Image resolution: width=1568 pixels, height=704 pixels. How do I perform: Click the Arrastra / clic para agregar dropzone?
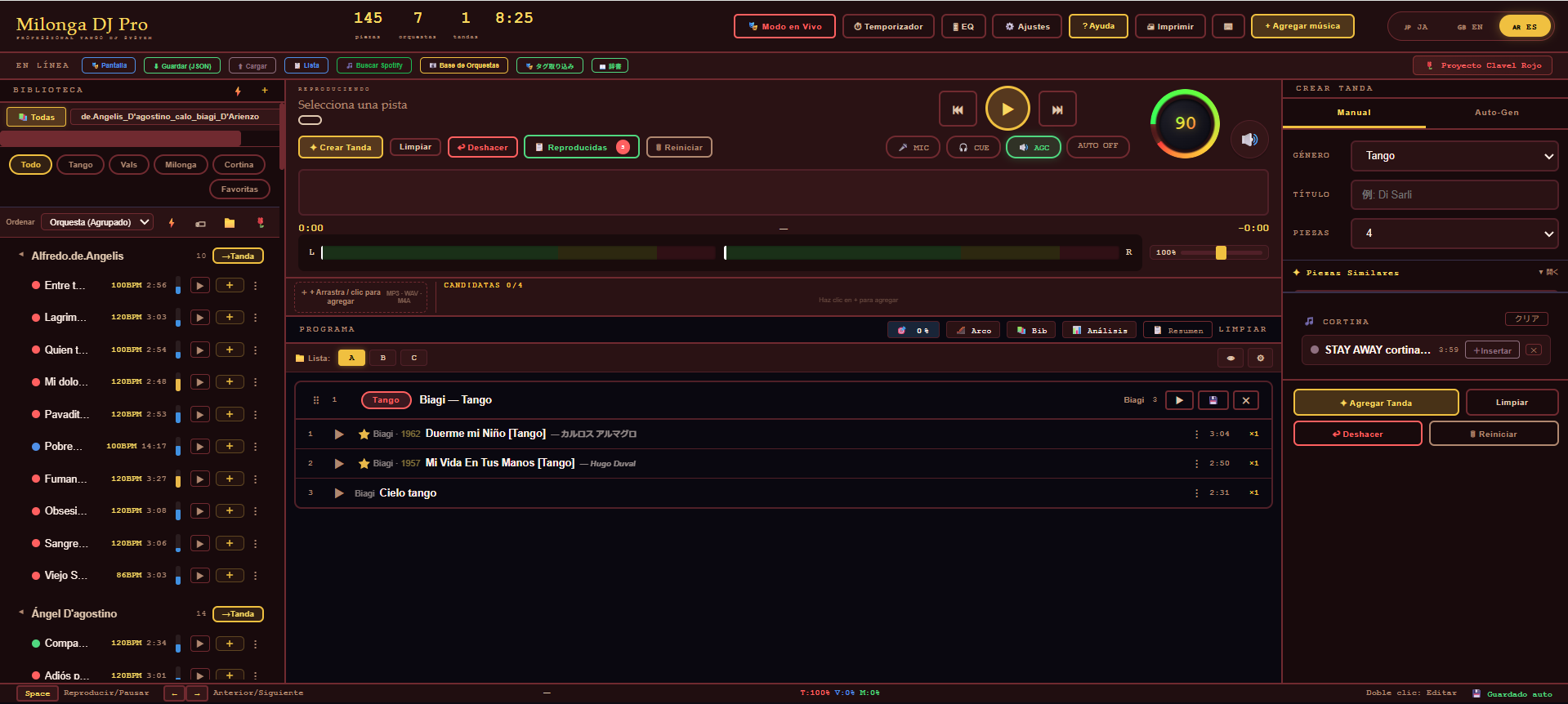[360, 297]
